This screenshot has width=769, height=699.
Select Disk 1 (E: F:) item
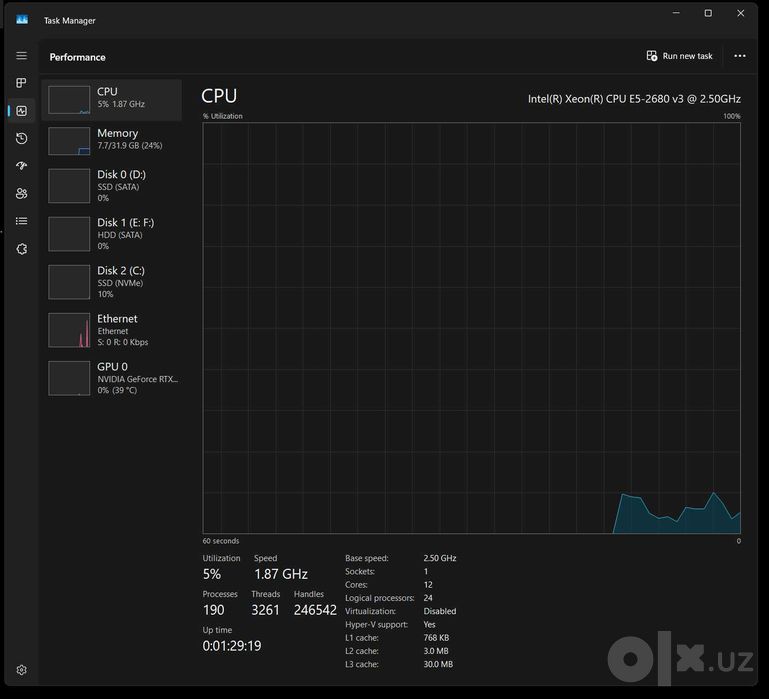pos(112,234)
